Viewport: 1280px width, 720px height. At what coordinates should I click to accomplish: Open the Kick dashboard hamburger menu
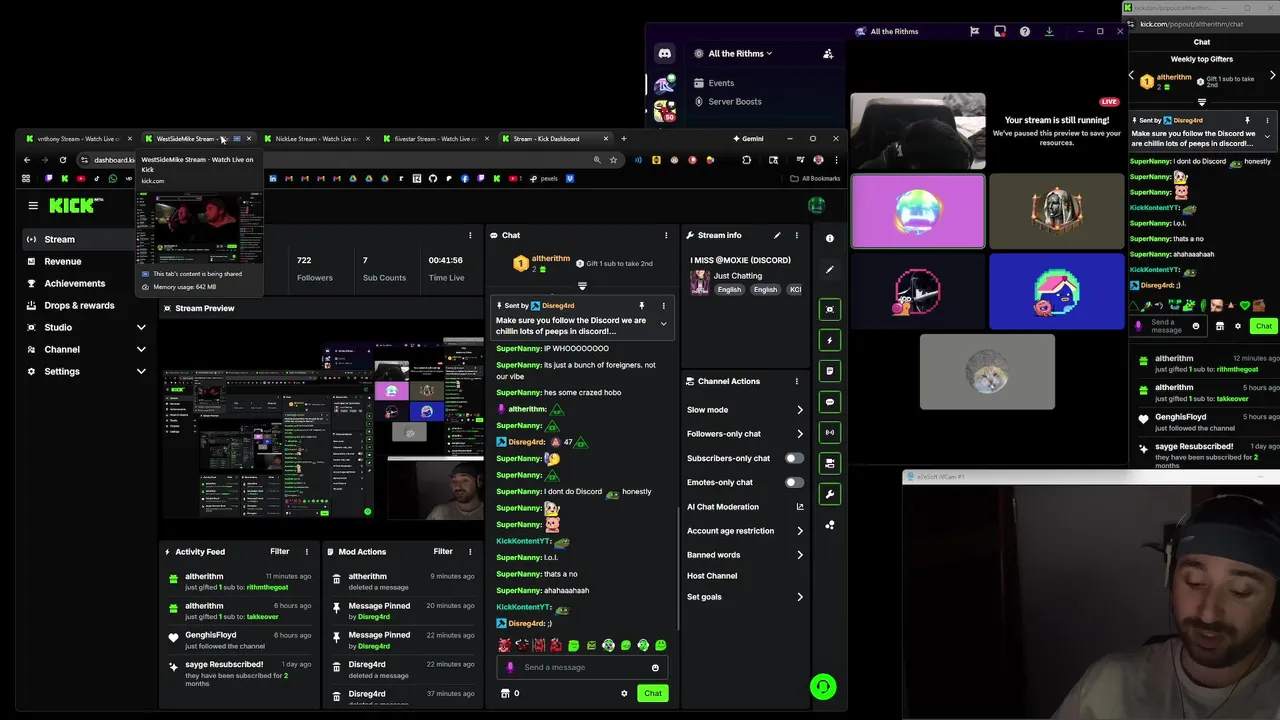click(x=33, y=205)
